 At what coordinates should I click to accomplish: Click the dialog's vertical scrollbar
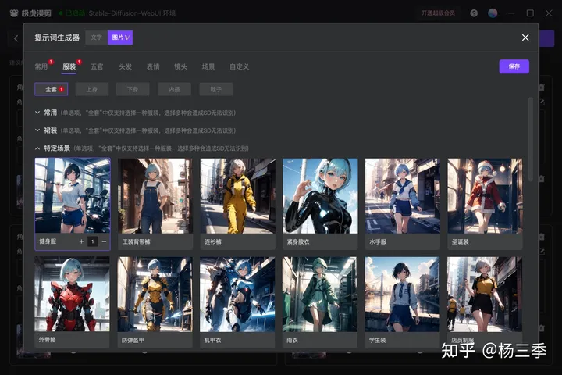coord(531,139)
